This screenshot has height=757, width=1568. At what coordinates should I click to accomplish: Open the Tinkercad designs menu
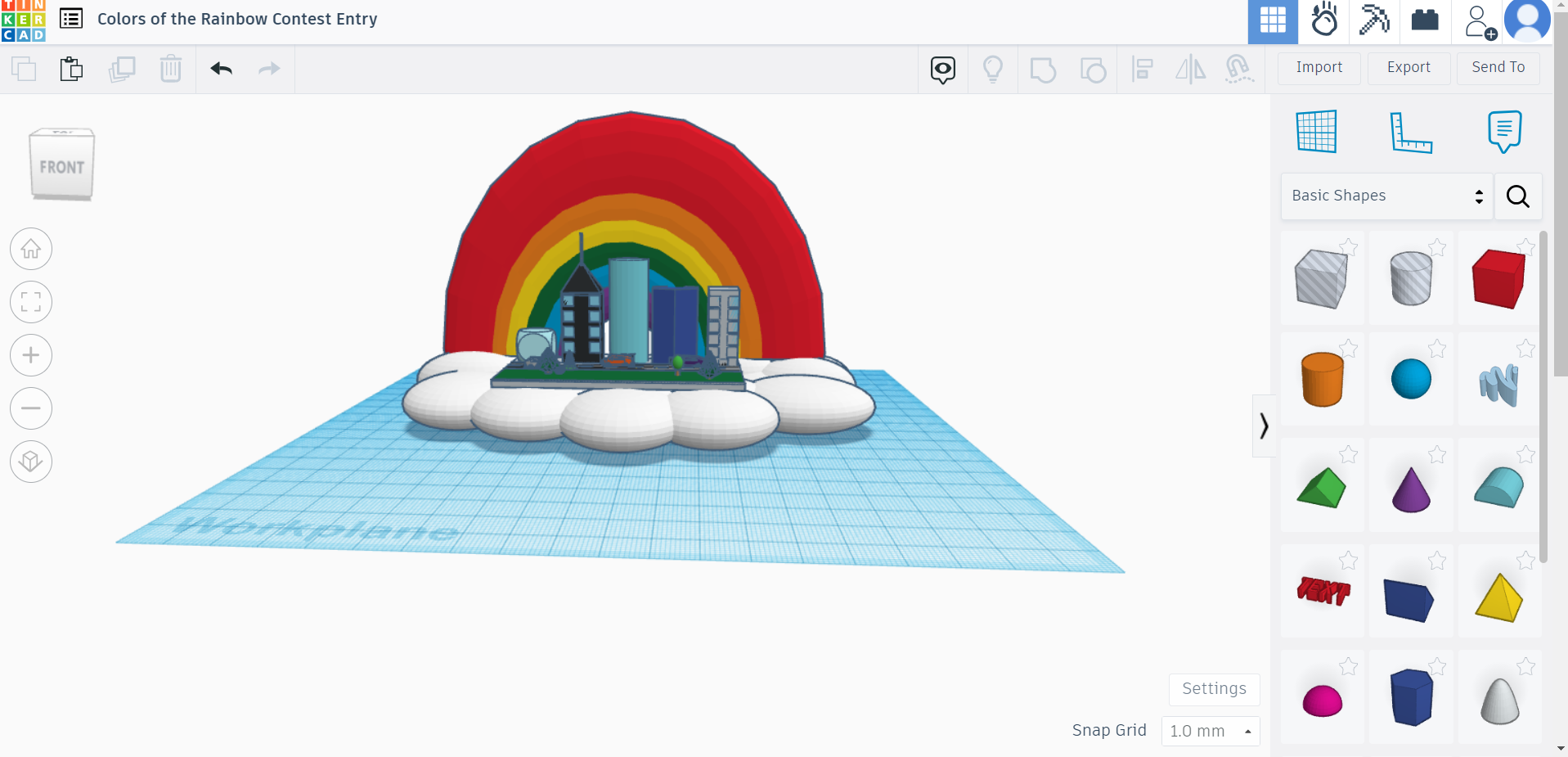coord(71,18)
